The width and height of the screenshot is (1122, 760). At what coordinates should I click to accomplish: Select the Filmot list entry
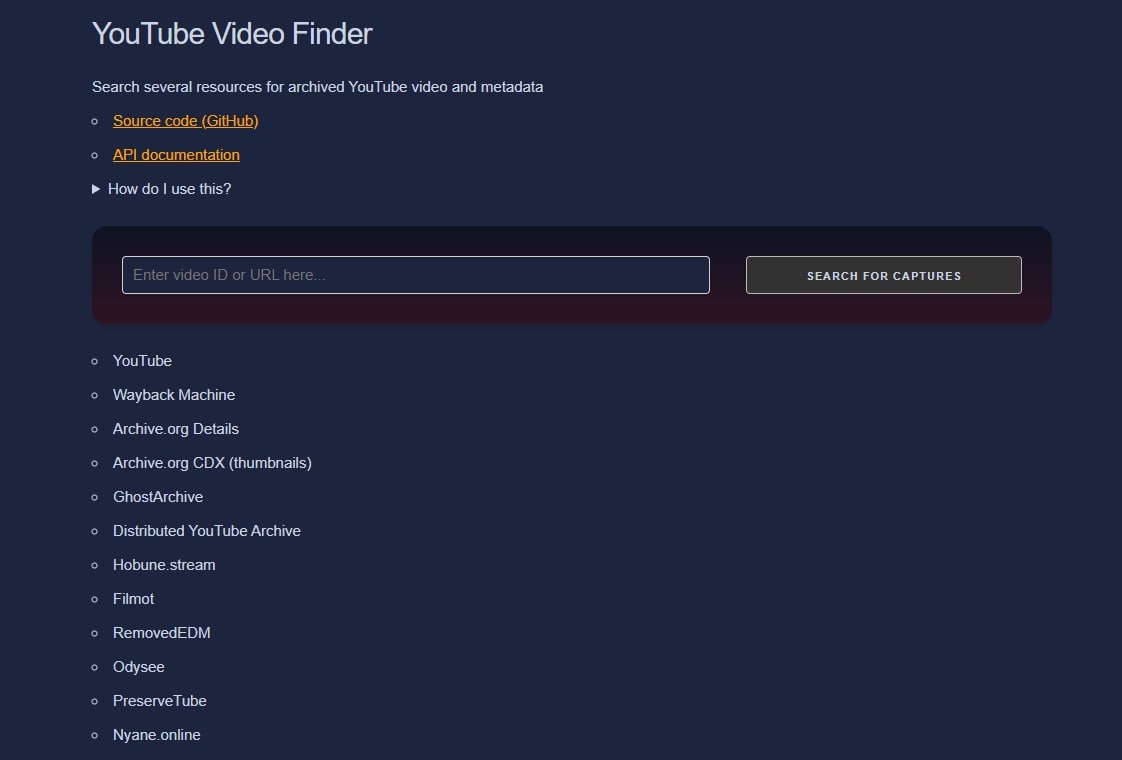(x=133, y=599)
